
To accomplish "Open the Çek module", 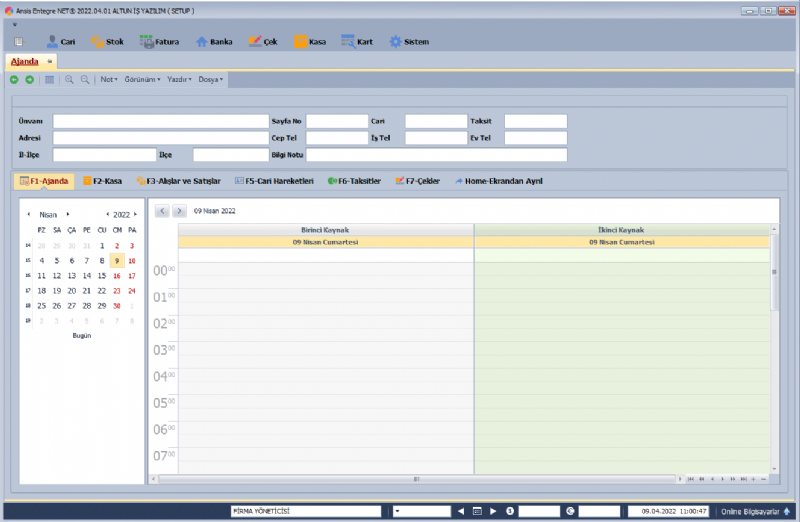I will pyautogui.click(x=263, y=42).
